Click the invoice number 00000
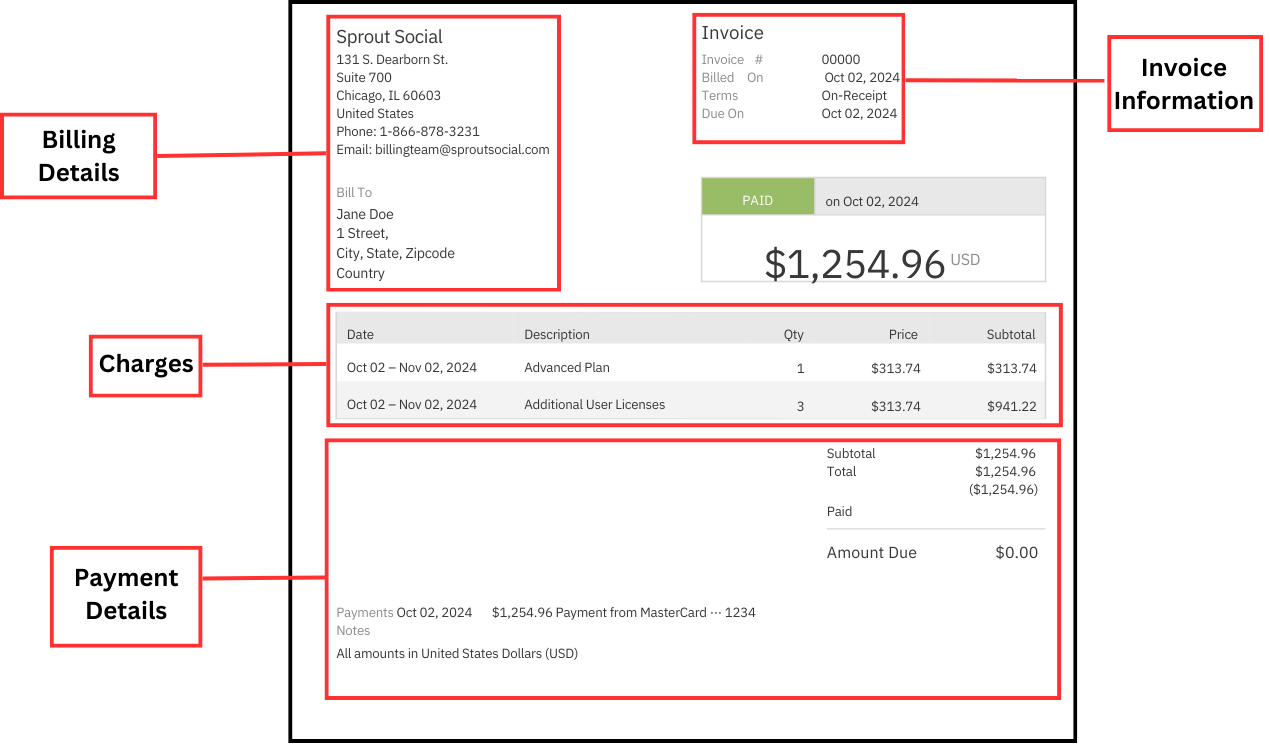Viewport: 1270px width, 744px height. pos(840,60)
